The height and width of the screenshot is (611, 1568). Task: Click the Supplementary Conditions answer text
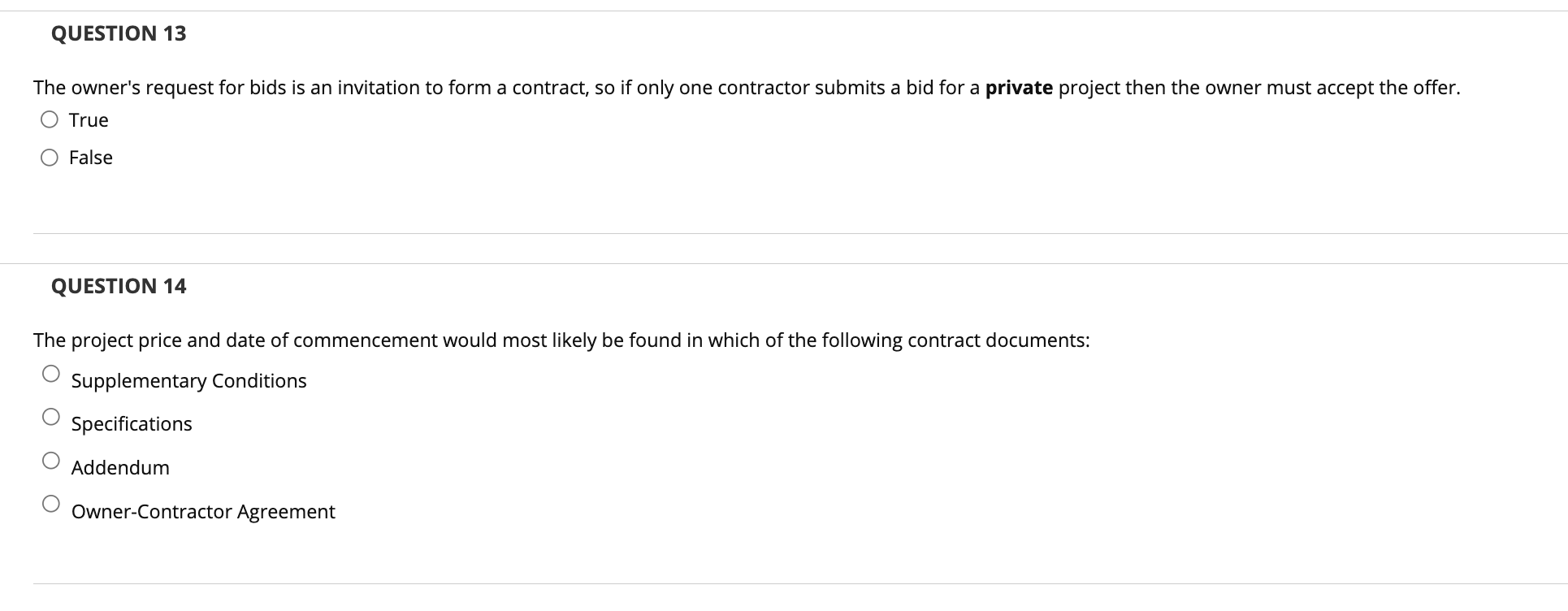pos(188,380)
